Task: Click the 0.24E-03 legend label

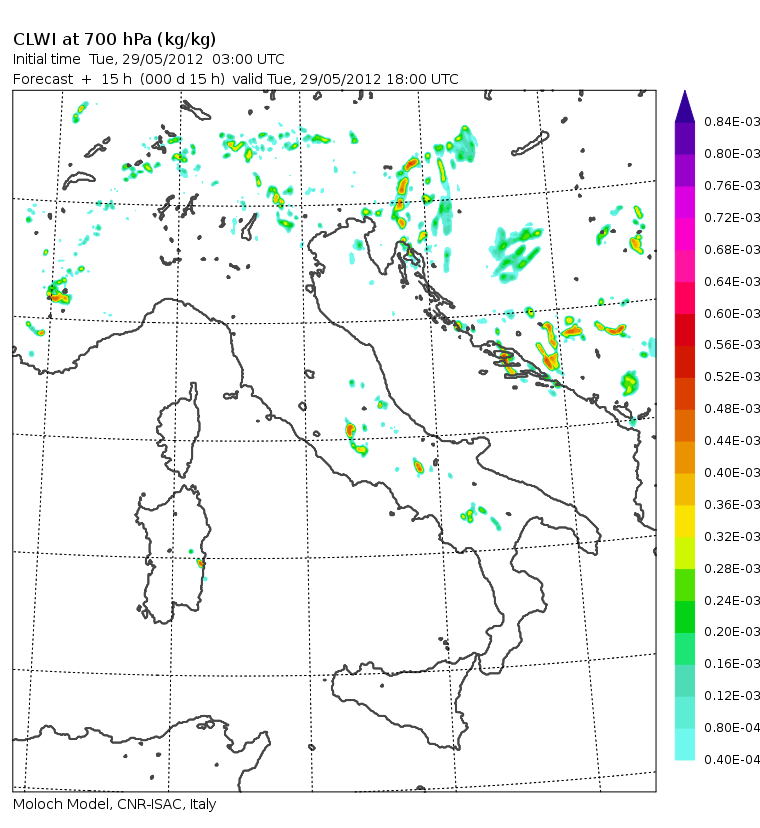Action: click(x=732, y=600)
